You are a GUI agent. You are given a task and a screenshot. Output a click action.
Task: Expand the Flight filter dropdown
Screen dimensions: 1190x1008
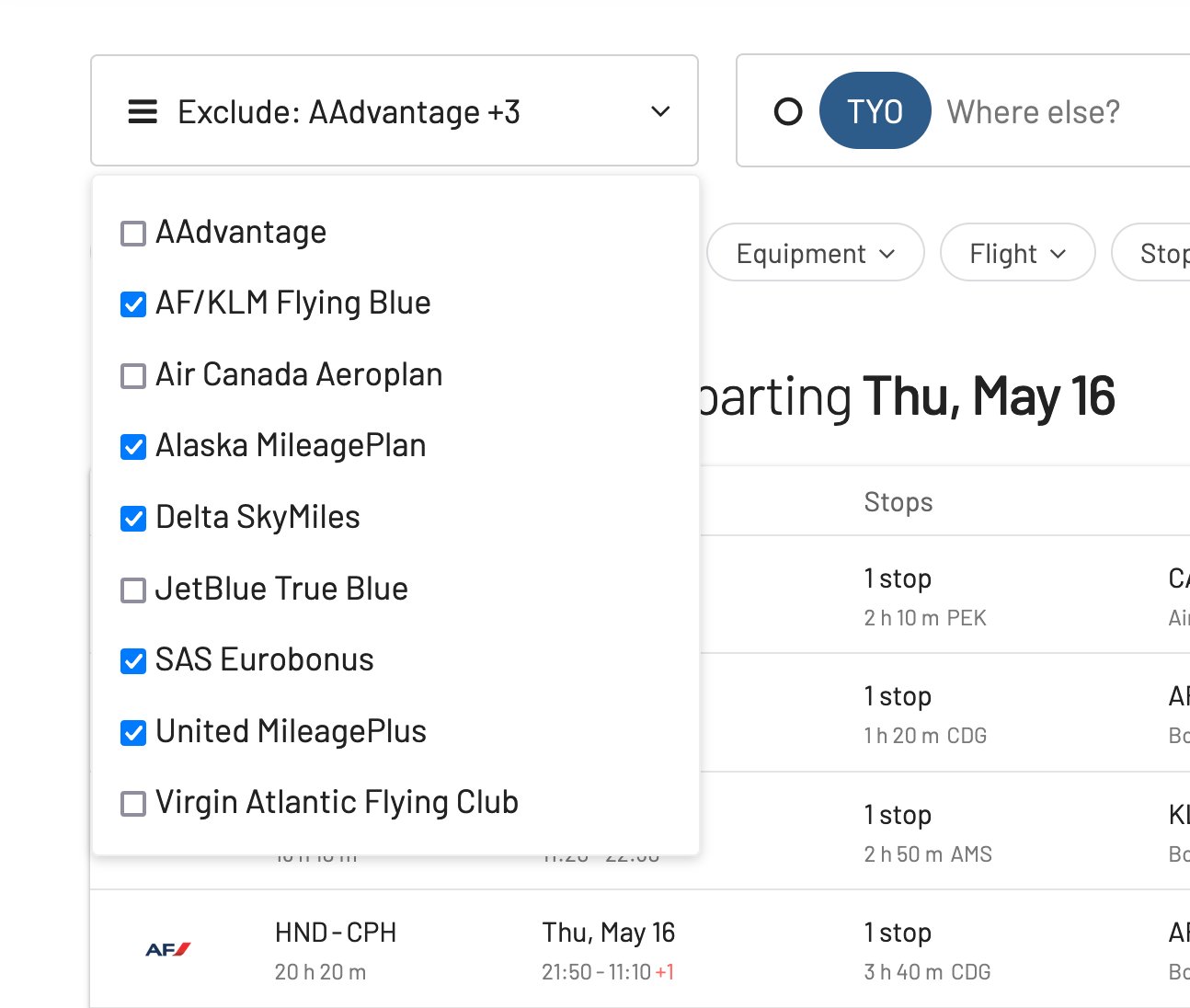coord(1017,253)
